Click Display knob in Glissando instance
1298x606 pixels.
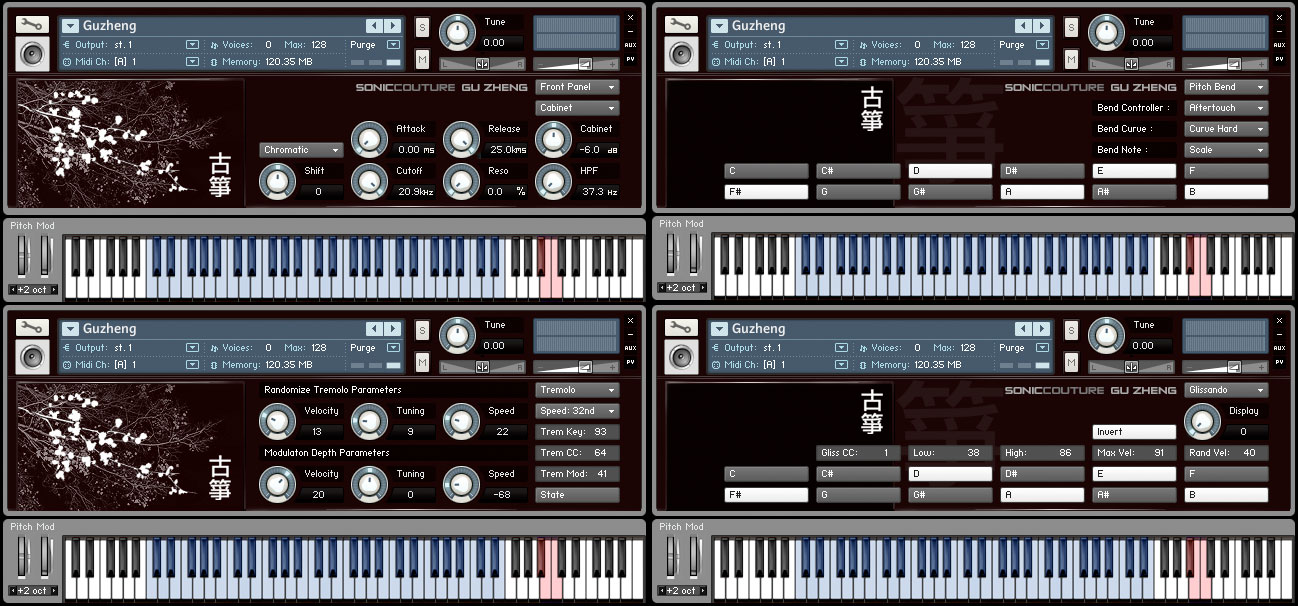click(x=1202, y=422)
